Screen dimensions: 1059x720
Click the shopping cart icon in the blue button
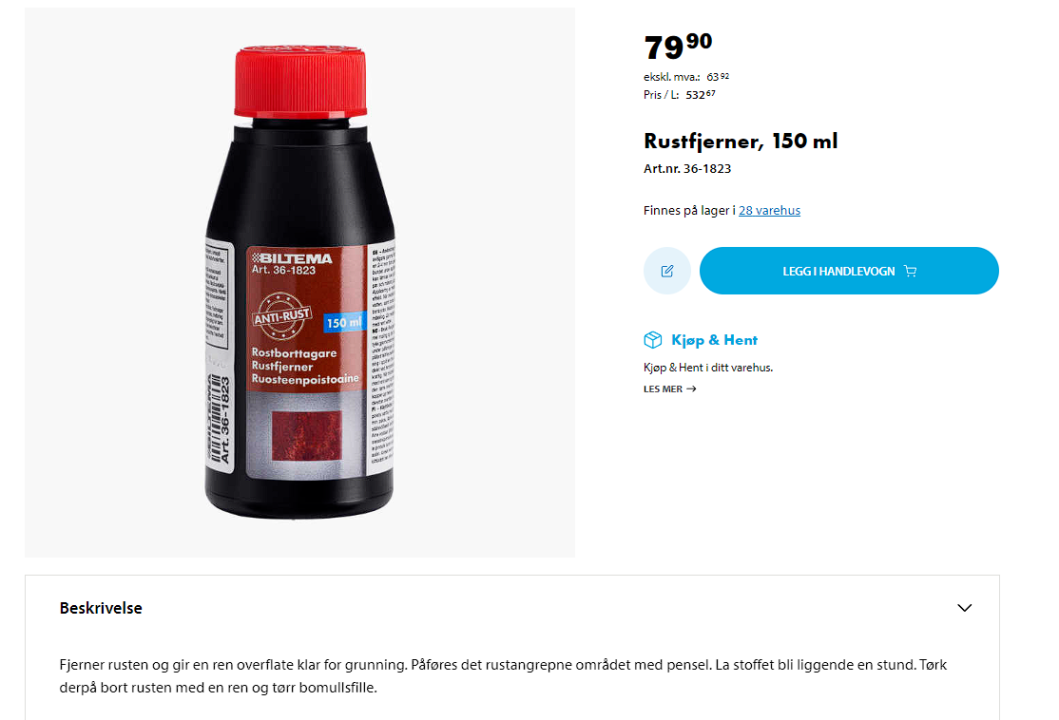[x=910, y=271]
